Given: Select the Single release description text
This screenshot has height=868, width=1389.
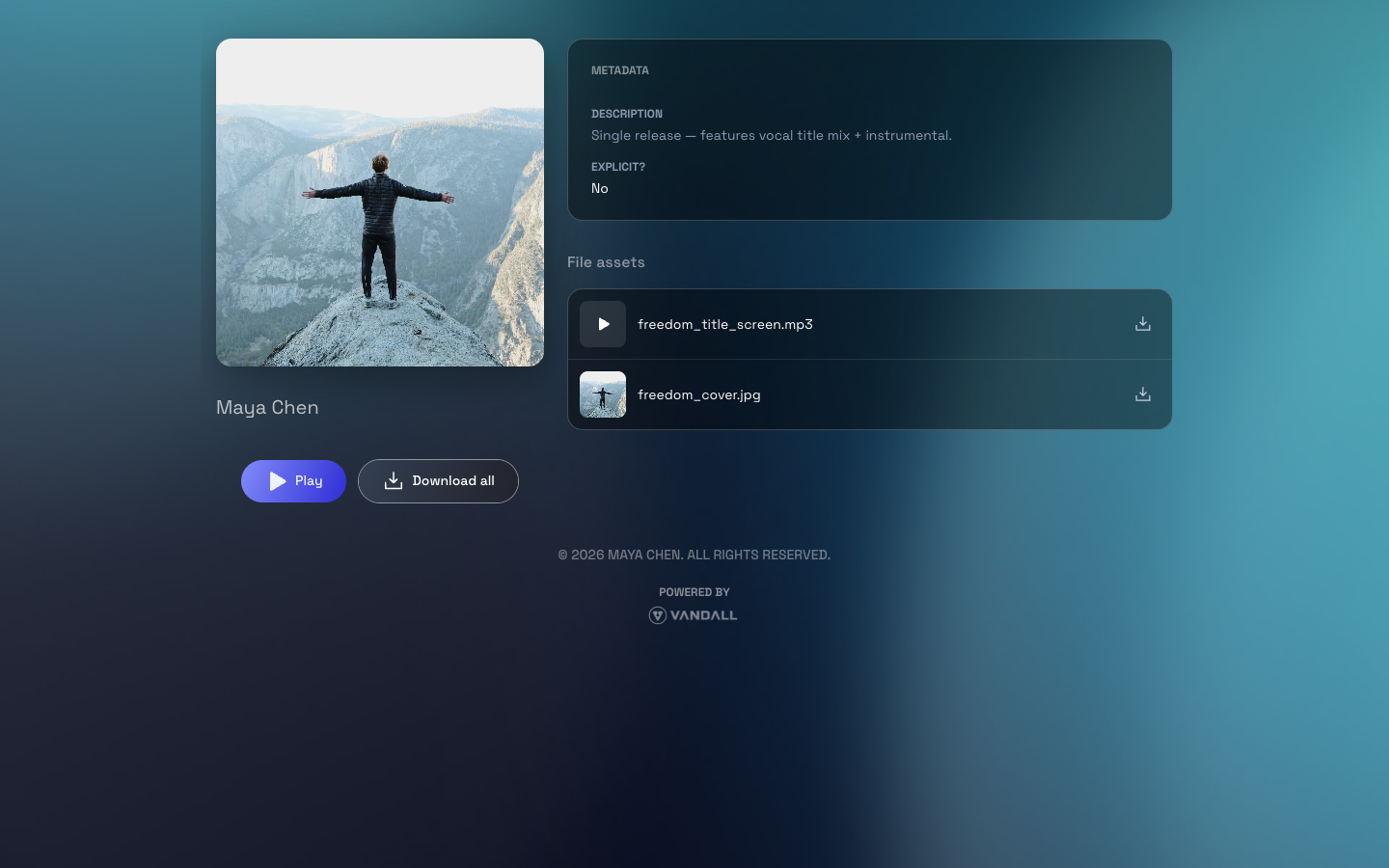Looking at the screenshot, I should [772, 135].
